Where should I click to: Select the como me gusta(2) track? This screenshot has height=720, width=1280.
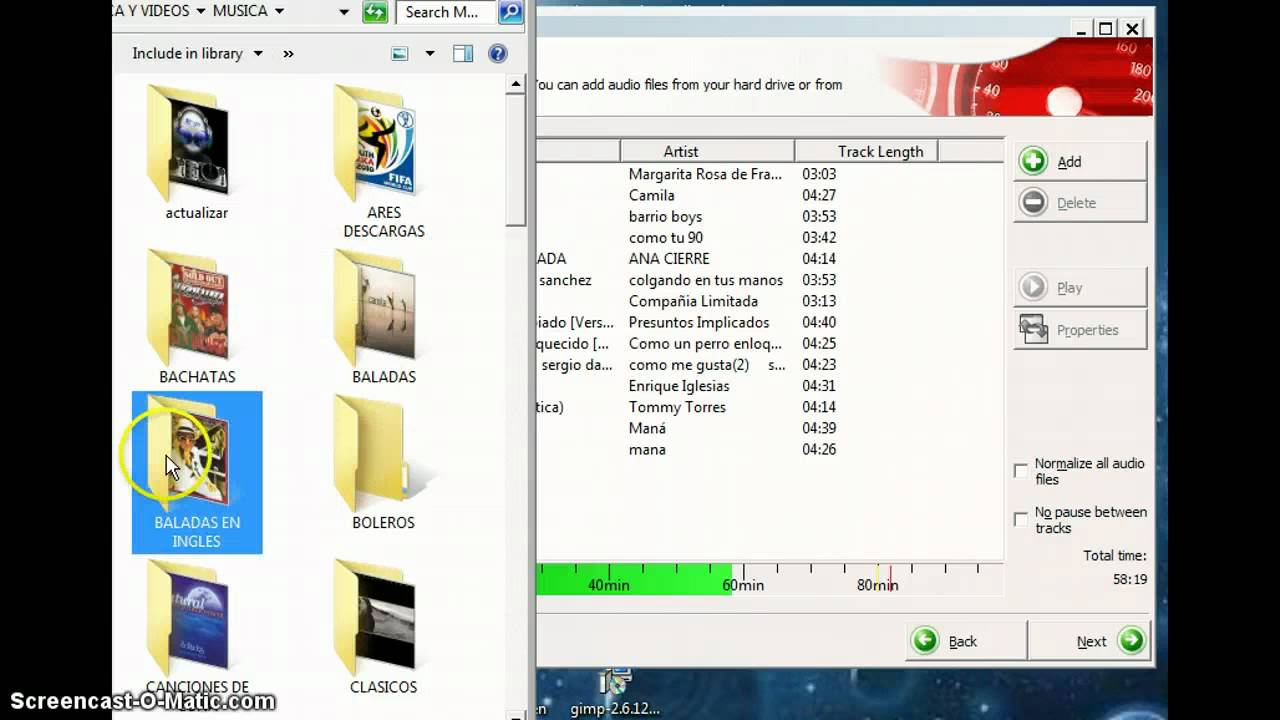point(769,364)
